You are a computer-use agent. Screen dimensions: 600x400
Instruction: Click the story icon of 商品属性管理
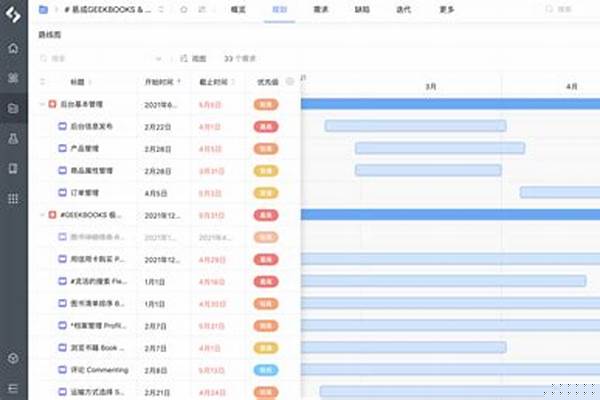(x=62, y=170)
